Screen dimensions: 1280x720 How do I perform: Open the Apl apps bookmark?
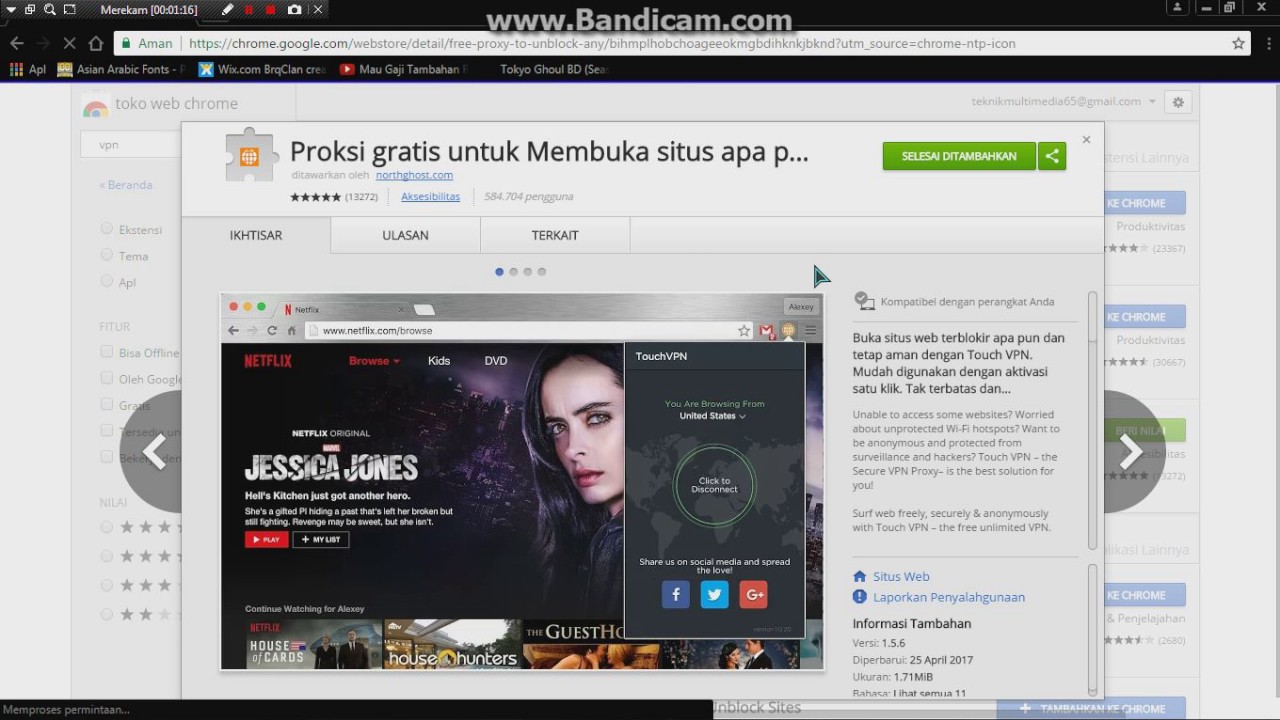pyautogui.click(x=28, y=69)
